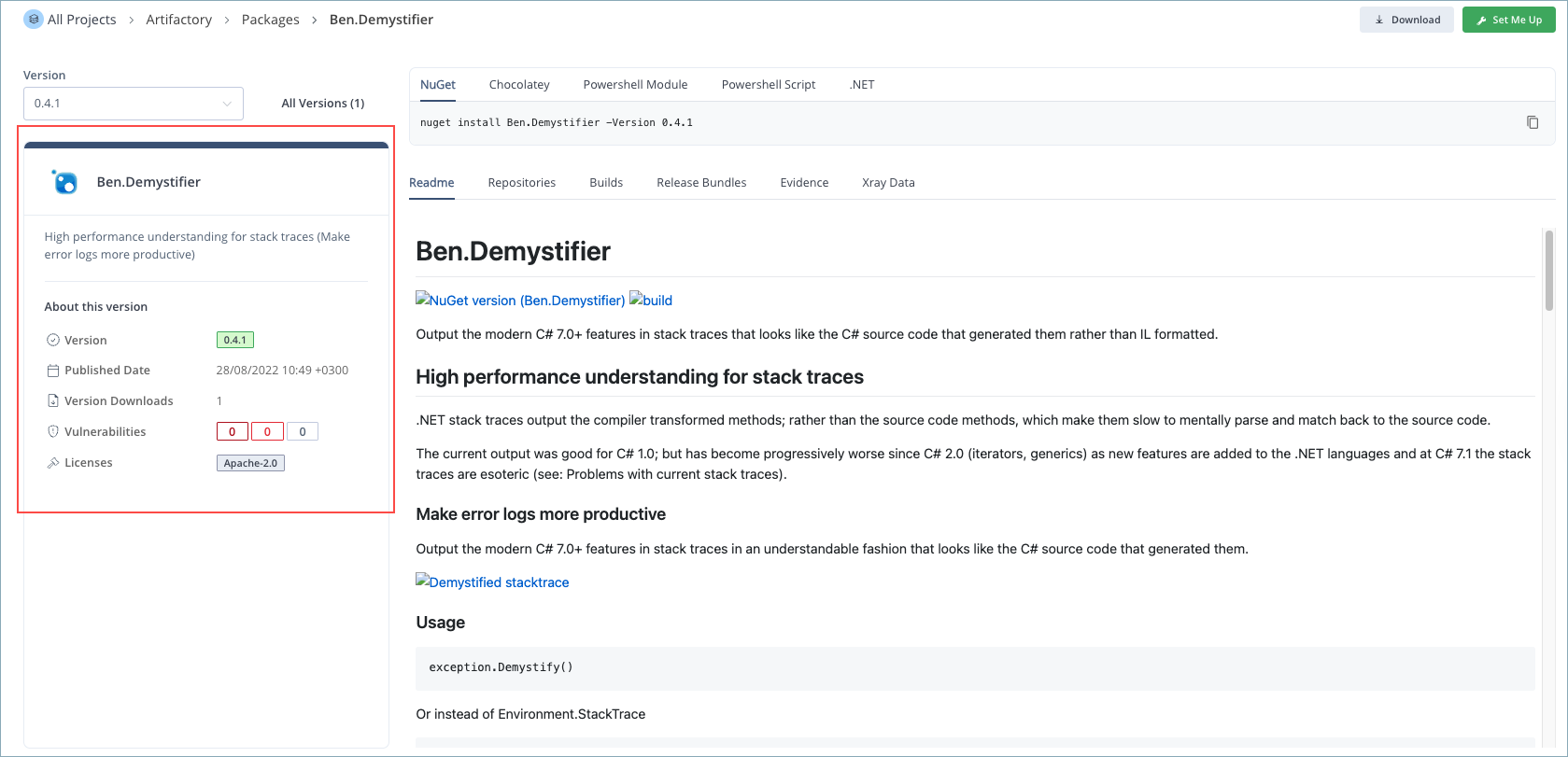Select the Powershell Module tab
The width and height of the screenshot is (1568, 757).
point(635,84)
